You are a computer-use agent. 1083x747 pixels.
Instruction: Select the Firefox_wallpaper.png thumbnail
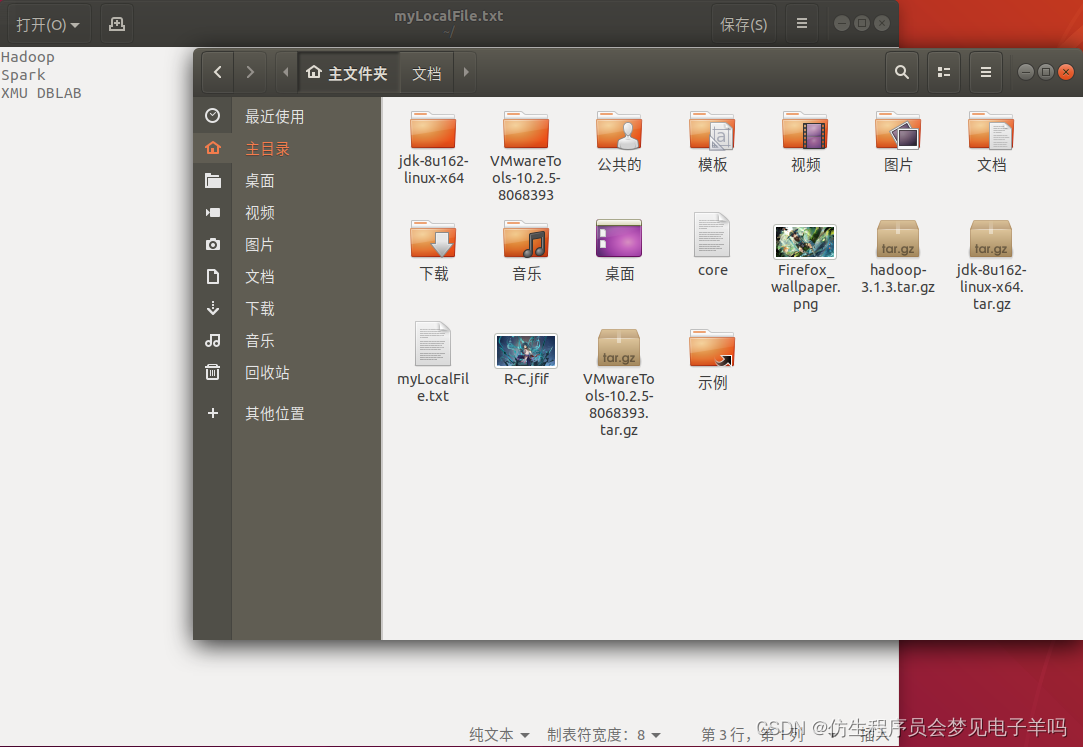805,241
